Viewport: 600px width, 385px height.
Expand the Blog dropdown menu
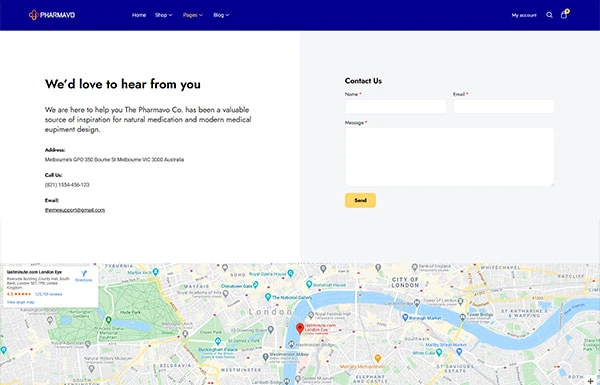coord(221,15)
